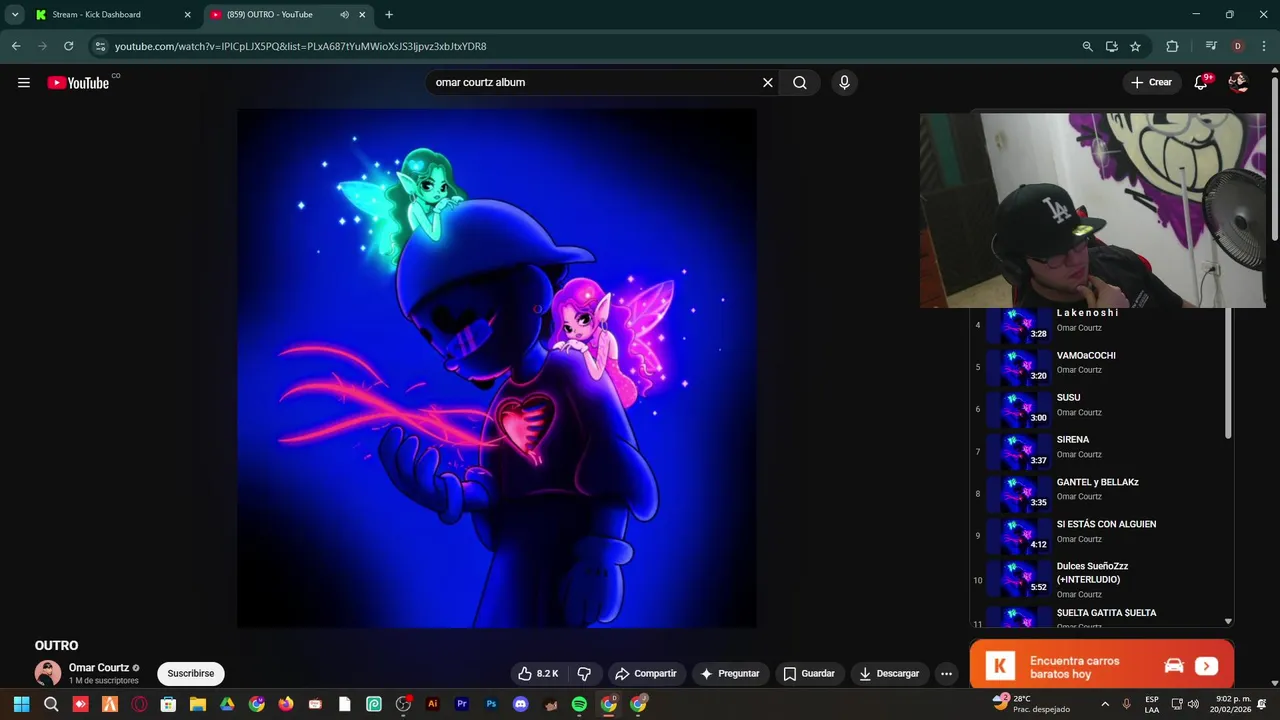Open the volume tray icon
The height and width of the screenshot is (720, 1280).
pos(1193,704)
